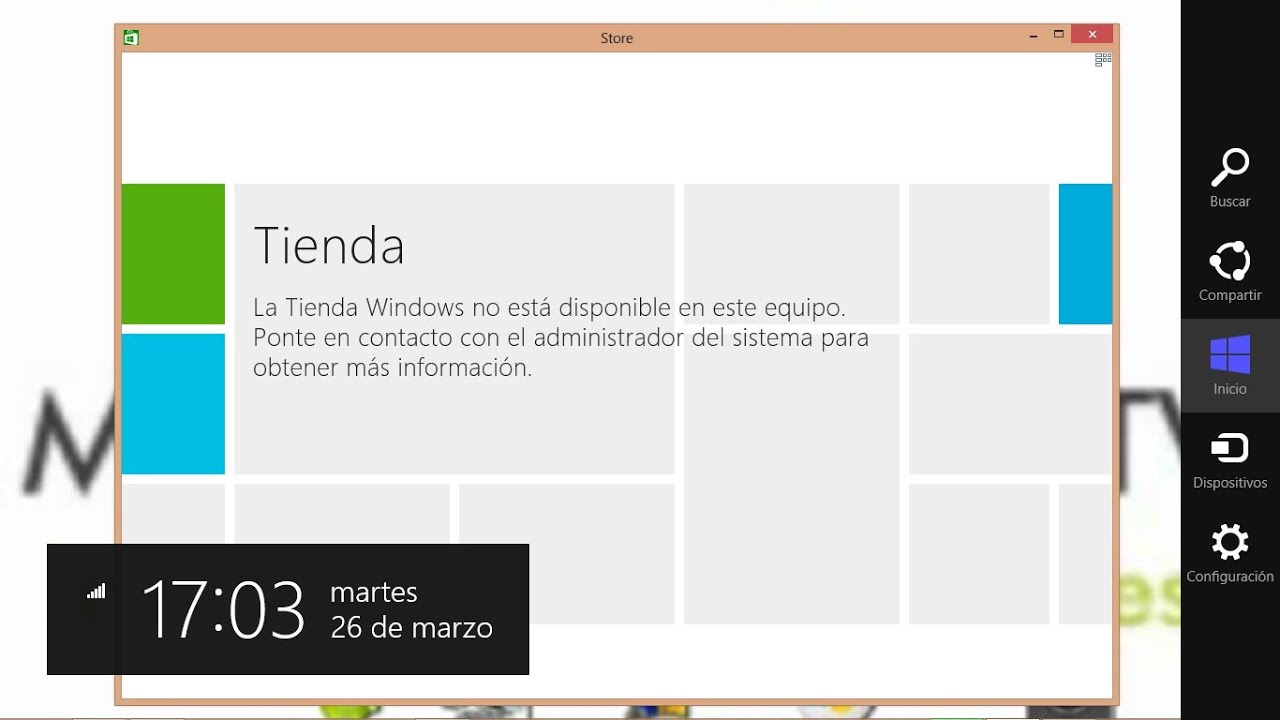This screenshot has height=720, width=1280.
Task: Click the small grid icon below the close button
Action: coord(1103,60)
